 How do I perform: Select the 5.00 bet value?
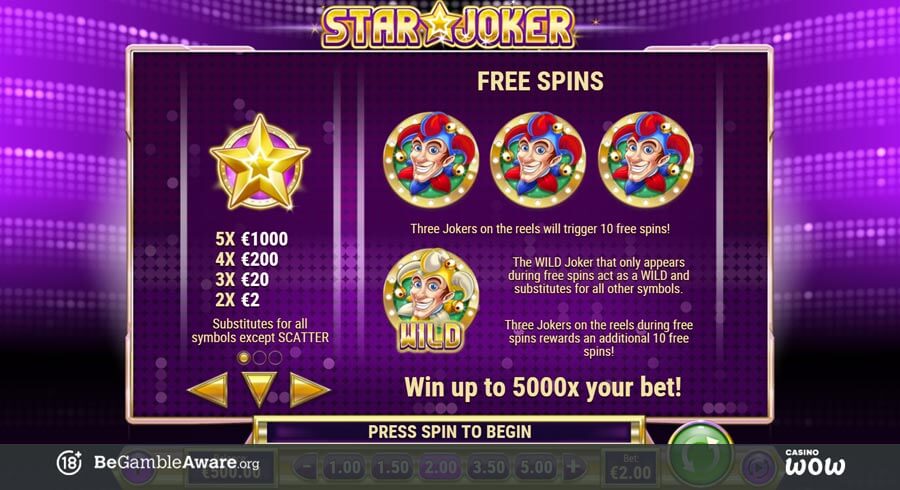[536, 467]
